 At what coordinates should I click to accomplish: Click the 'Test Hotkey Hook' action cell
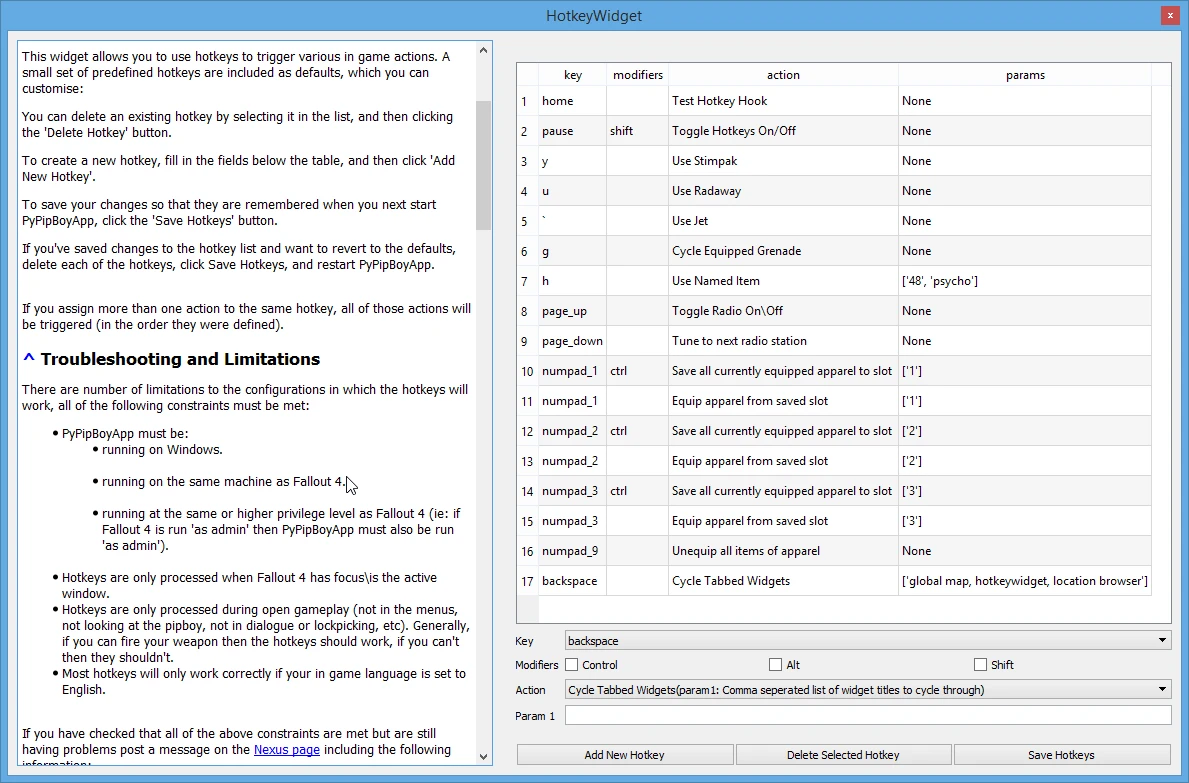783,101
